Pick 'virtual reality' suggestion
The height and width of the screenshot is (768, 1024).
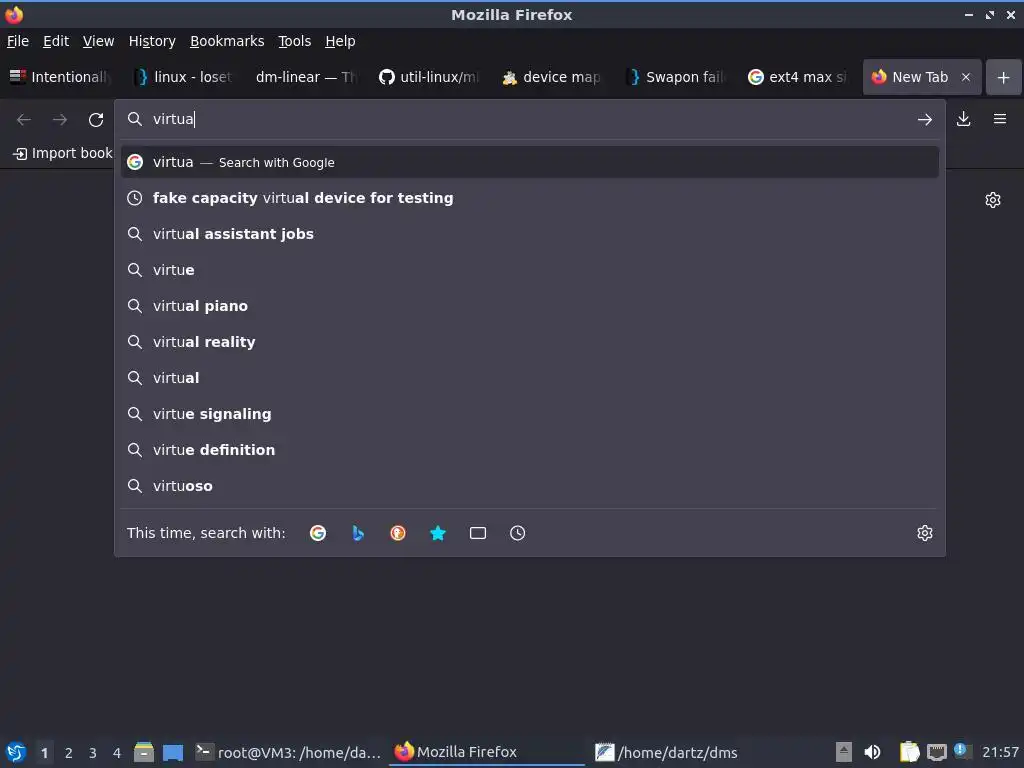pos(530,342)
